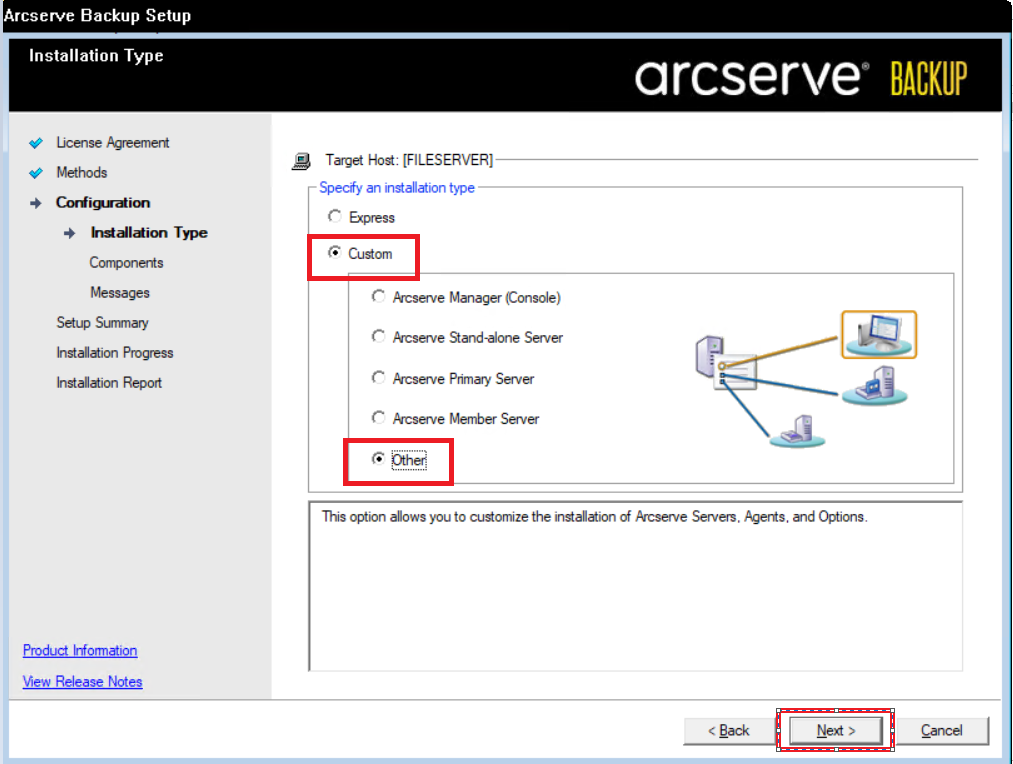The height and width of the screenshot is (764, 1013).
Task: Select the Other radio button
Action: click(379, 459)
